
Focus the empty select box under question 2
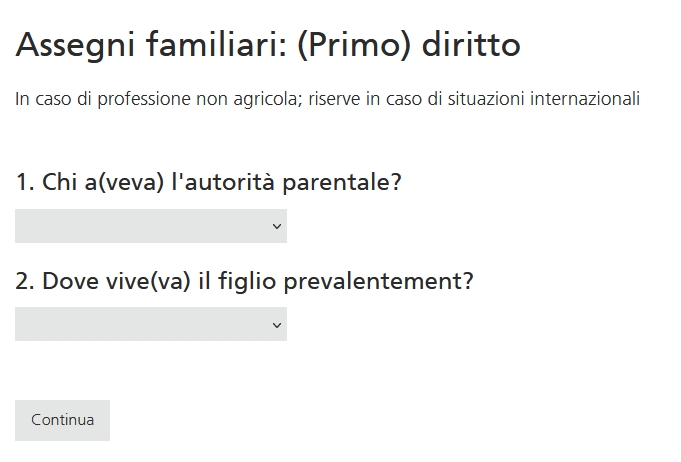pos(140,324)
